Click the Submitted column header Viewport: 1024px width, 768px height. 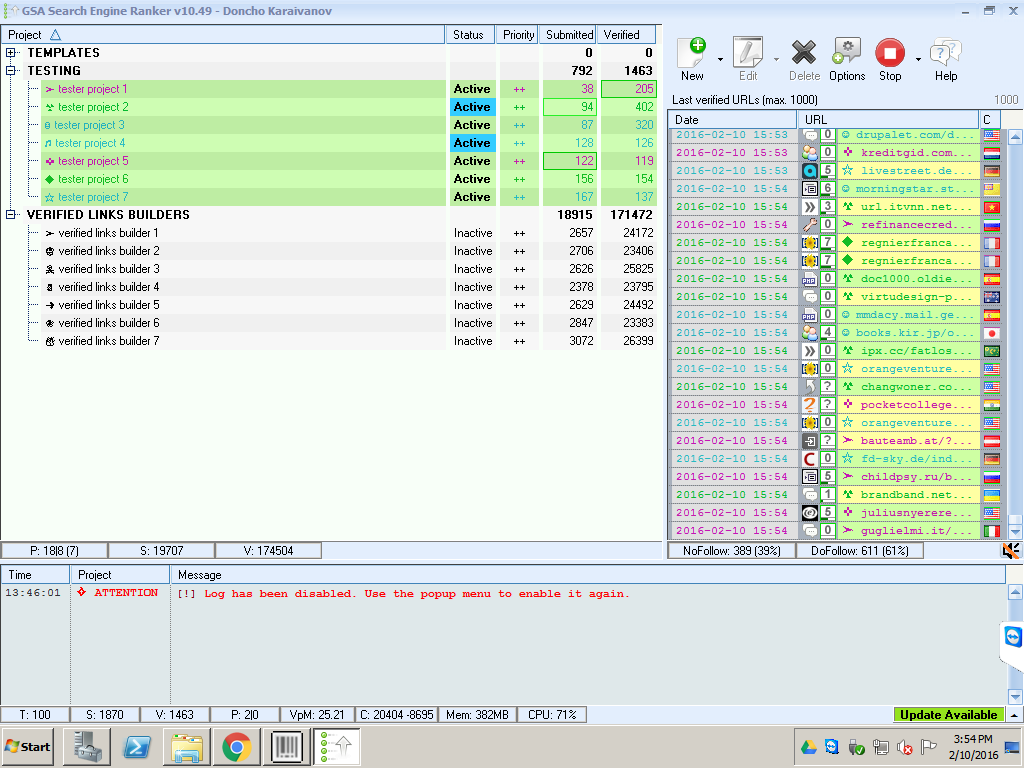[x=569, y=35]
